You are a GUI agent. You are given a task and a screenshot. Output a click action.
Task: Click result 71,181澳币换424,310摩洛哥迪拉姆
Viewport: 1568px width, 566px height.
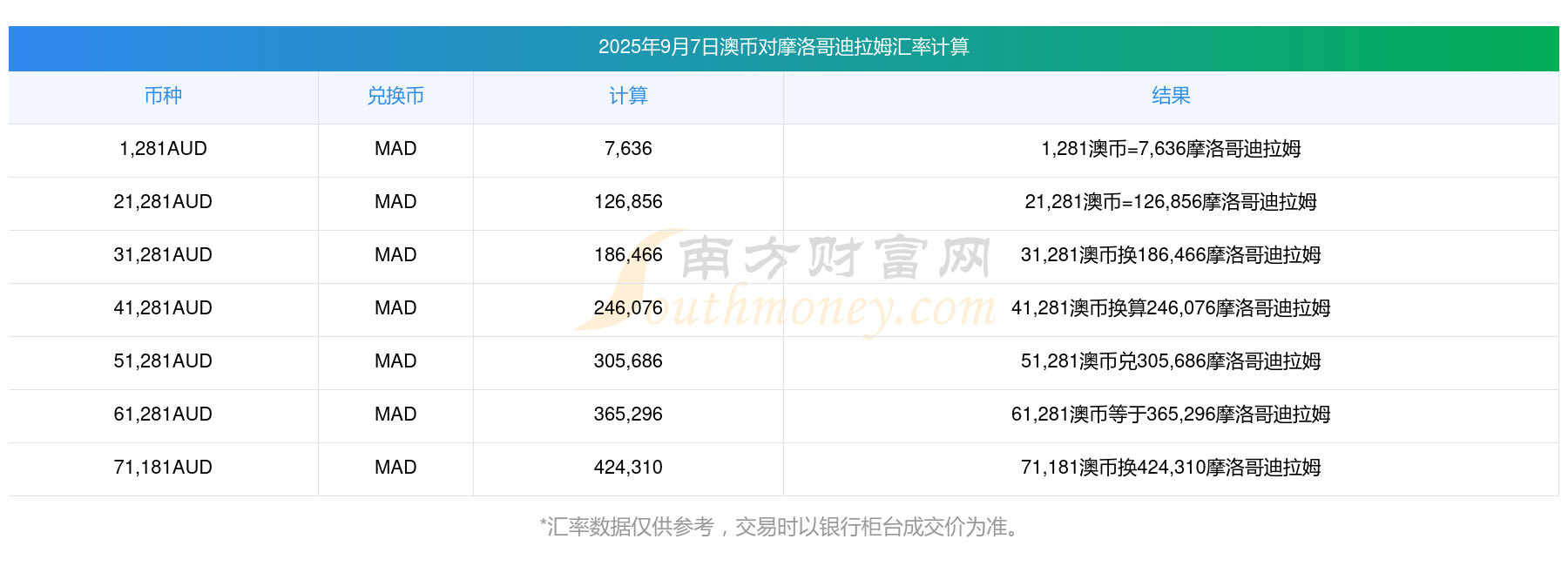pyautogui.click(x=1171, y=468)
